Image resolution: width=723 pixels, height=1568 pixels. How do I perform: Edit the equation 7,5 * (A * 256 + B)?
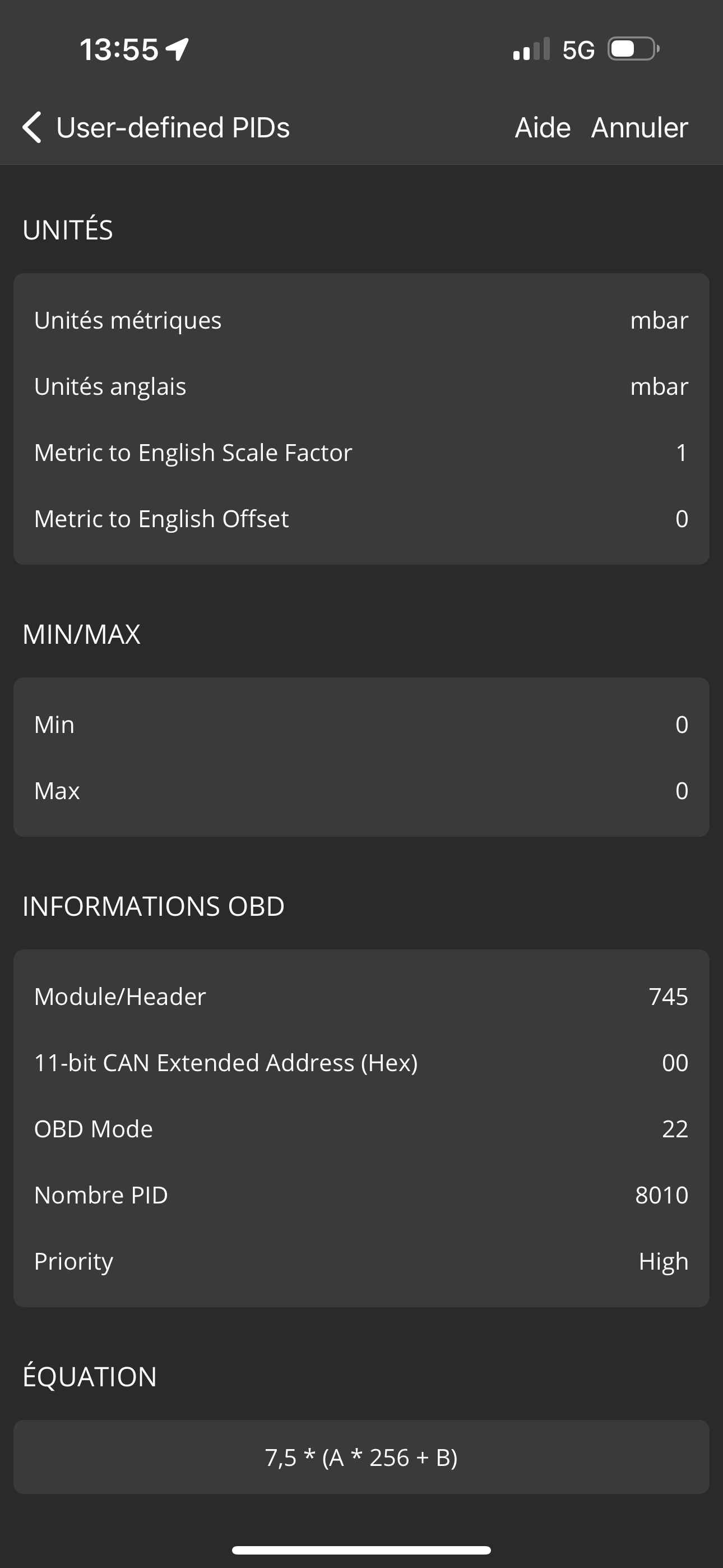(361, 1457)
